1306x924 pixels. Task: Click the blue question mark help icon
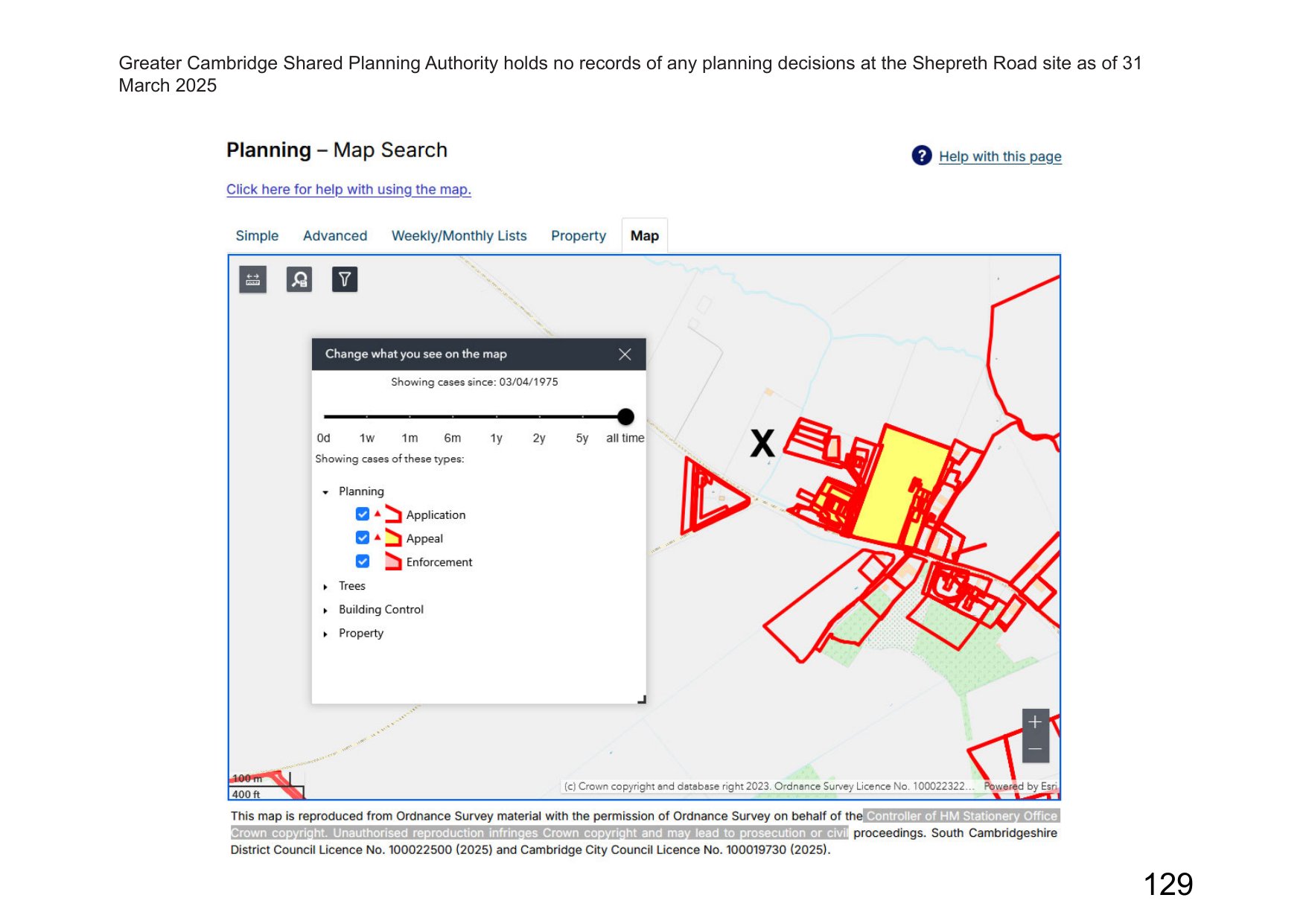coord(921,156)
